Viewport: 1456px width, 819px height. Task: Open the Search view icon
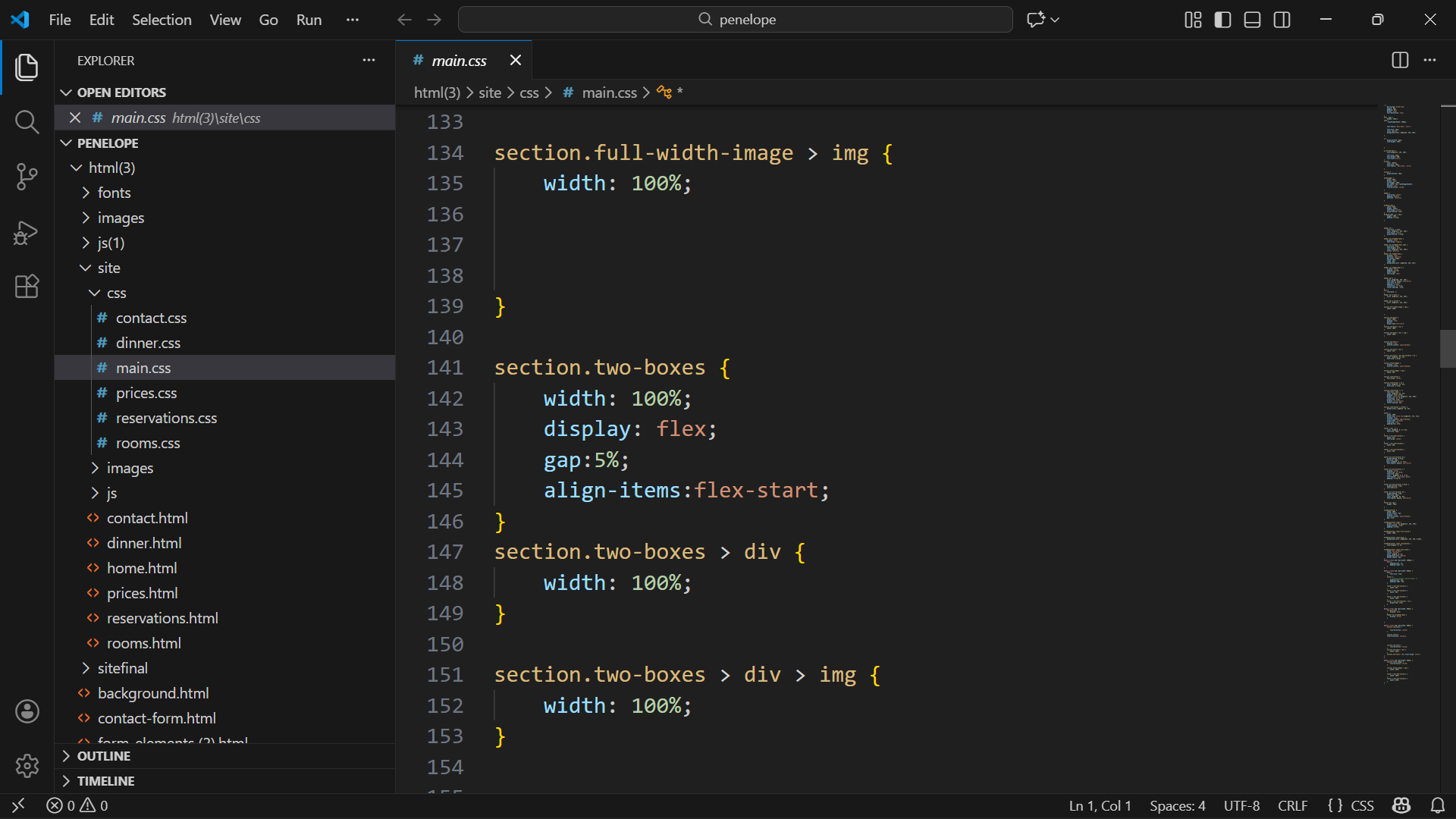coord(27,121)
